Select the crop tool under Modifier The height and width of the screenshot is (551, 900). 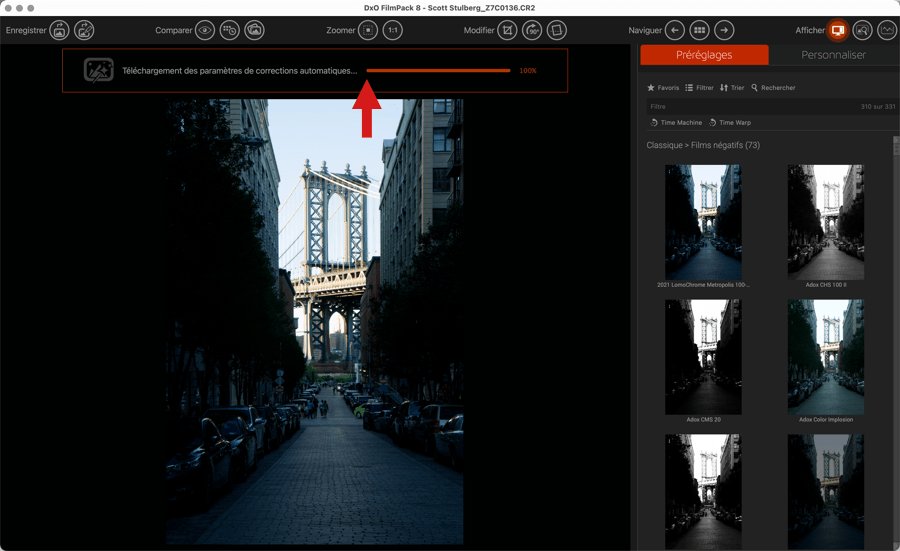coord(508,30)
